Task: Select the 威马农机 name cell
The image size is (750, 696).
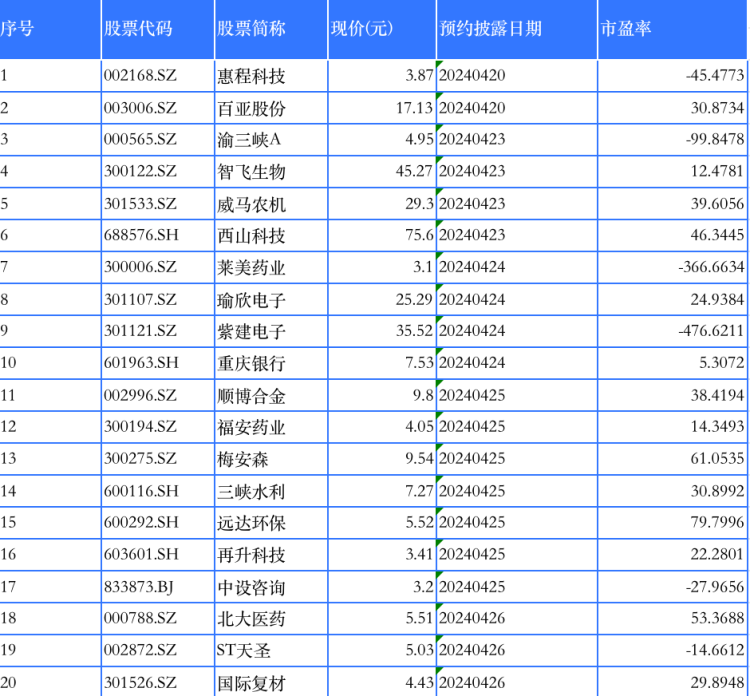Action: pos(271,204)
